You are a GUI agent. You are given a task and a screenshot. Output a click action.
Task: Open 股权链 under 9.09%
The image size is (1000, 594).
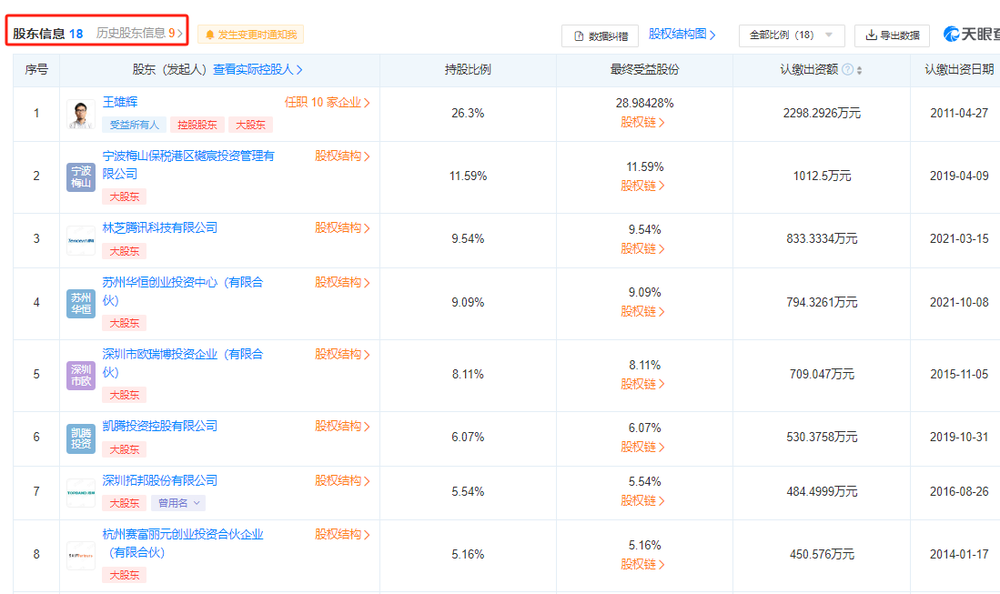click(643, 311)
